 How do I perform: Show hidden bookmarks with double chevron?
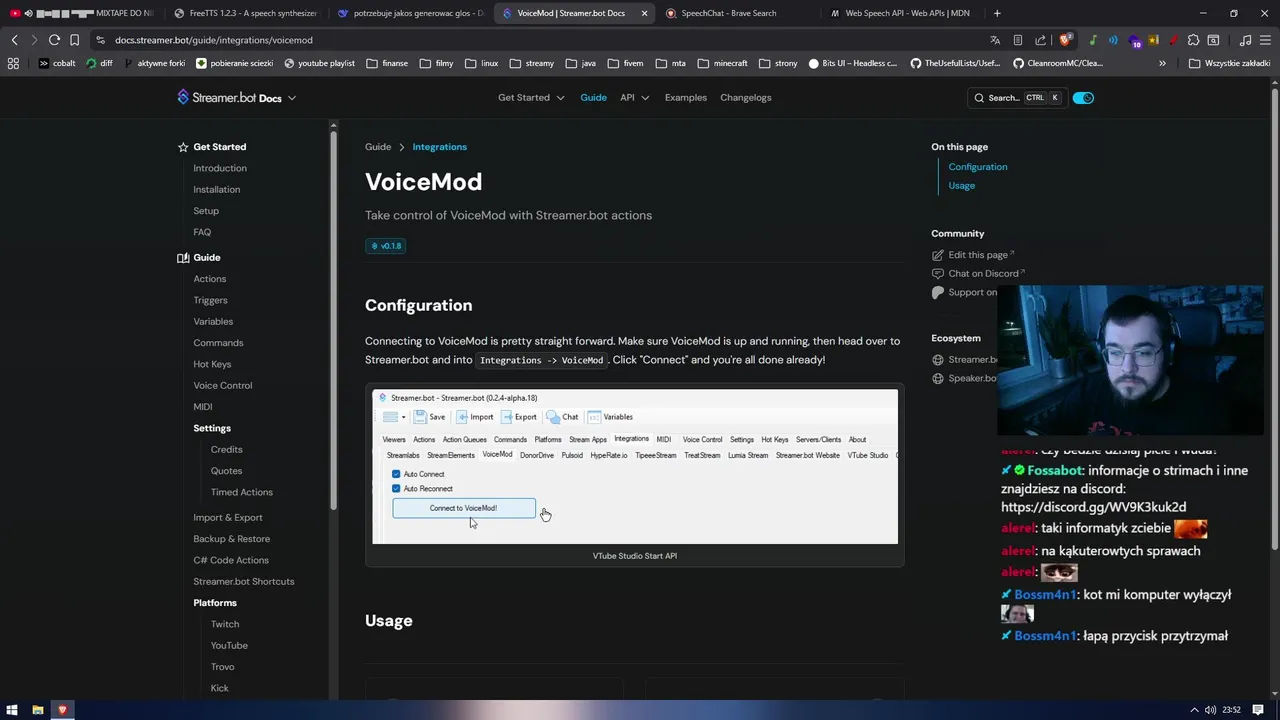click(1162, 63)
